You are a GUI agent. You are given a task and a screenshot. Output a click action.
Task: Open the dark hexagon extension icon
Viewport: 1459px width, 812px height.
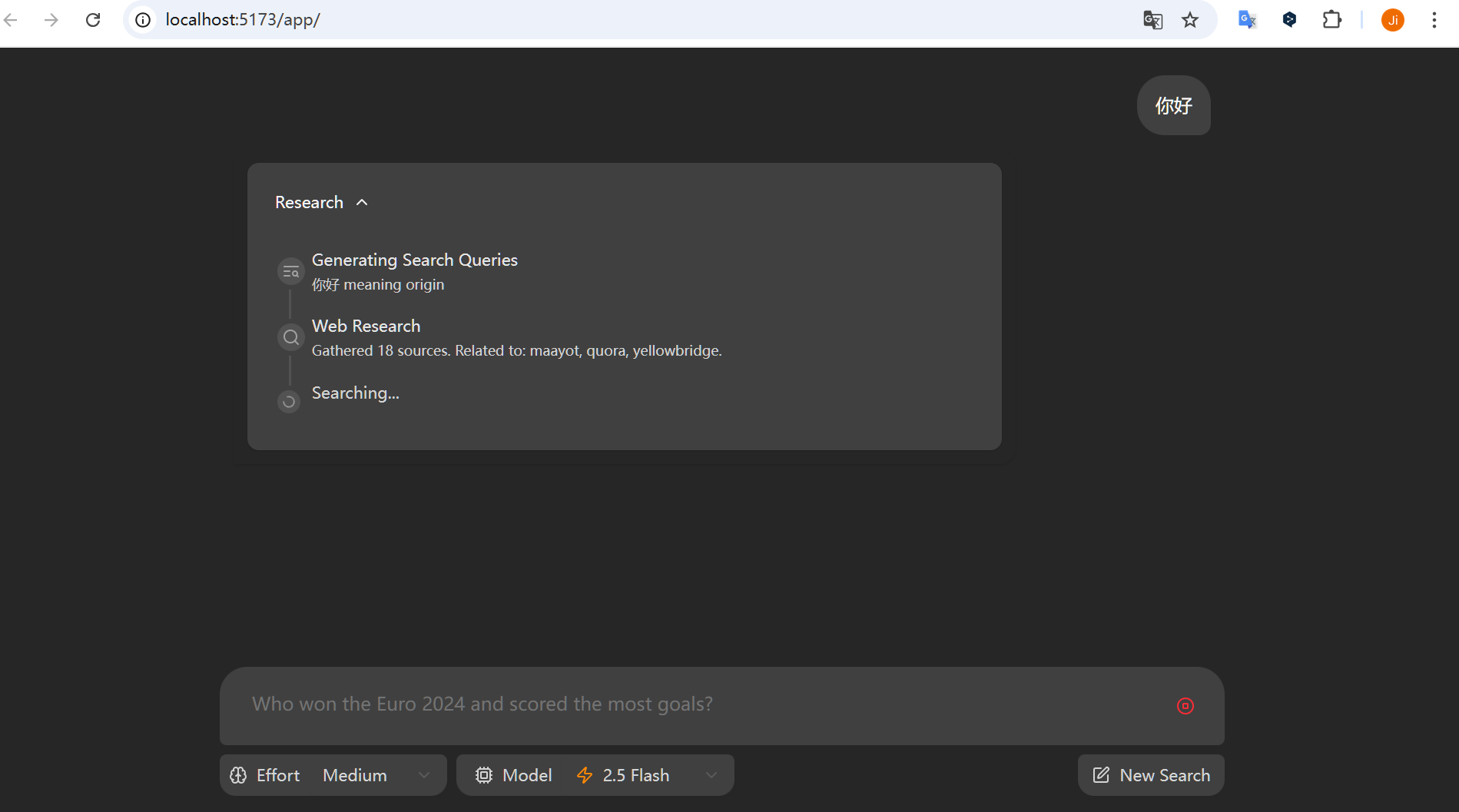(1290, 20)
